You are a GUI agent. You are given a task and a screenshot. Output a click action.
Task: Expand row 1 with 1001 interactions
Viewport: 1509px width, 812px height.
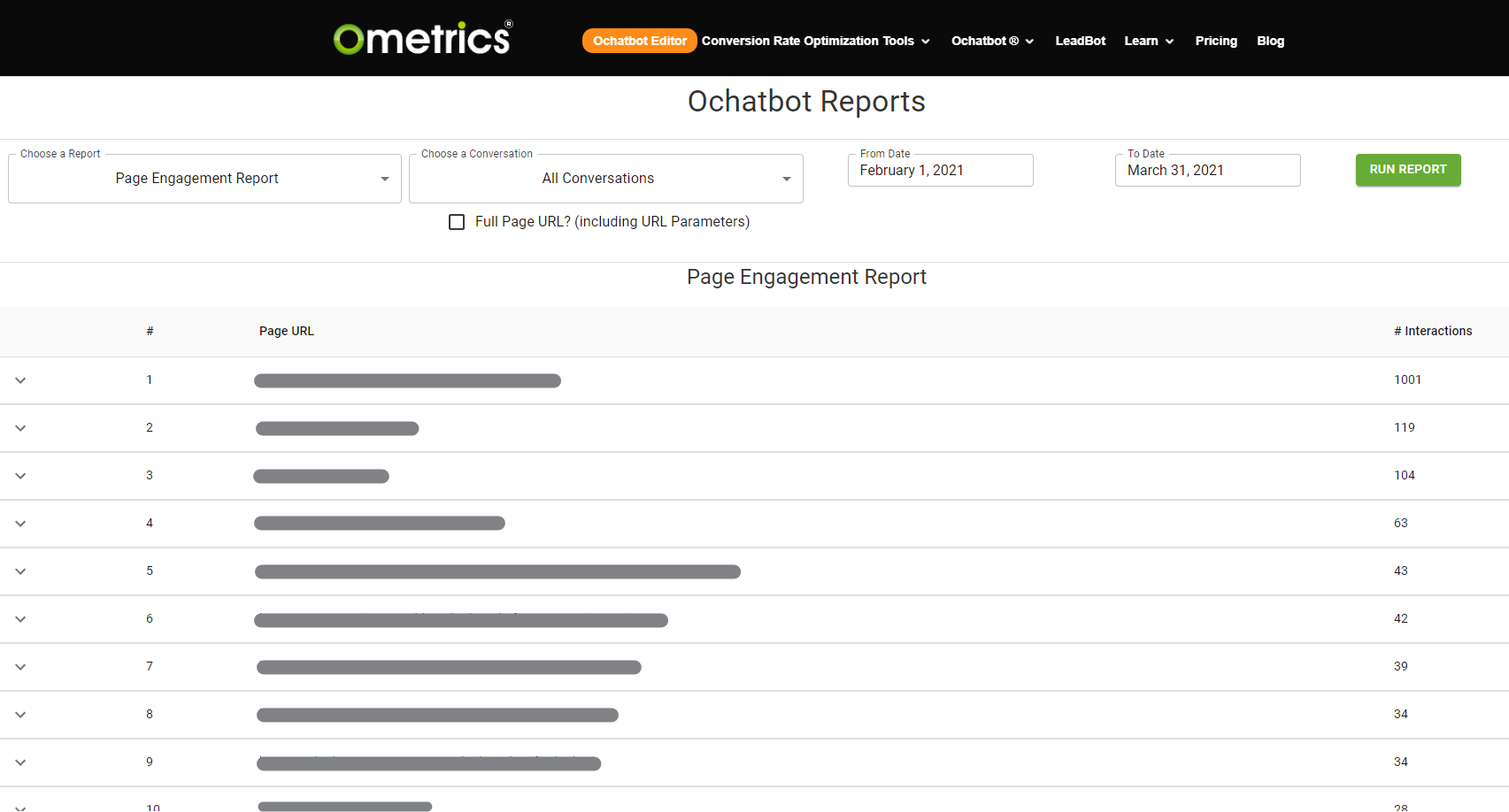20,380
